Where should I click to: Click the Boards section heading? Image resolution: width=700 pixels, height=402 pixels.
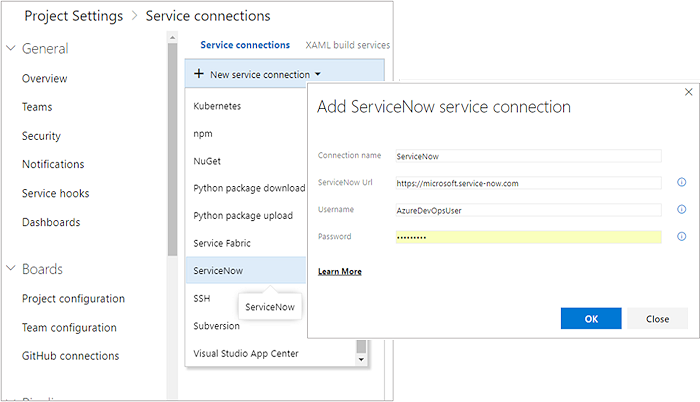click(42, 269)
